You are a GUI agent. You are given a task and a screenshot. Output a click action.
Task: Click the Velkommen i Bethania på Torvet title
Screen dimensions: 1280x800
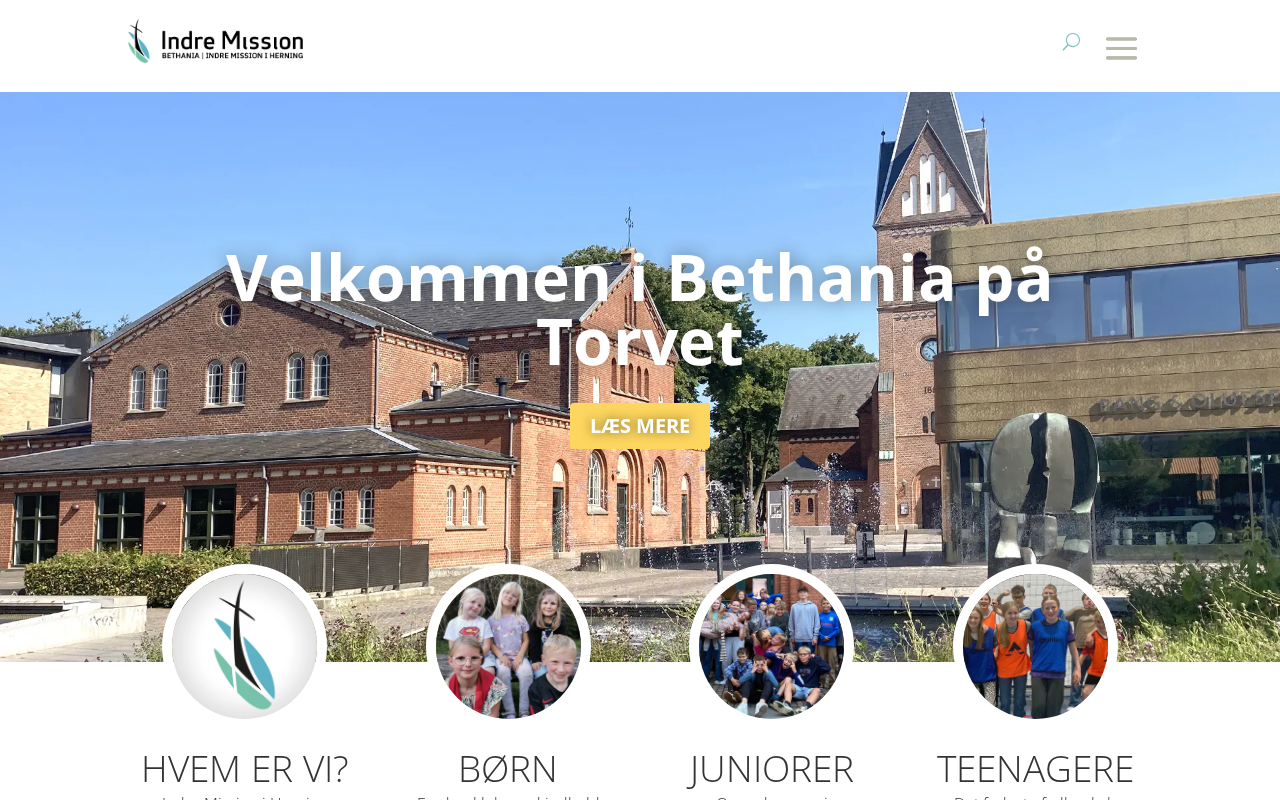640,308
